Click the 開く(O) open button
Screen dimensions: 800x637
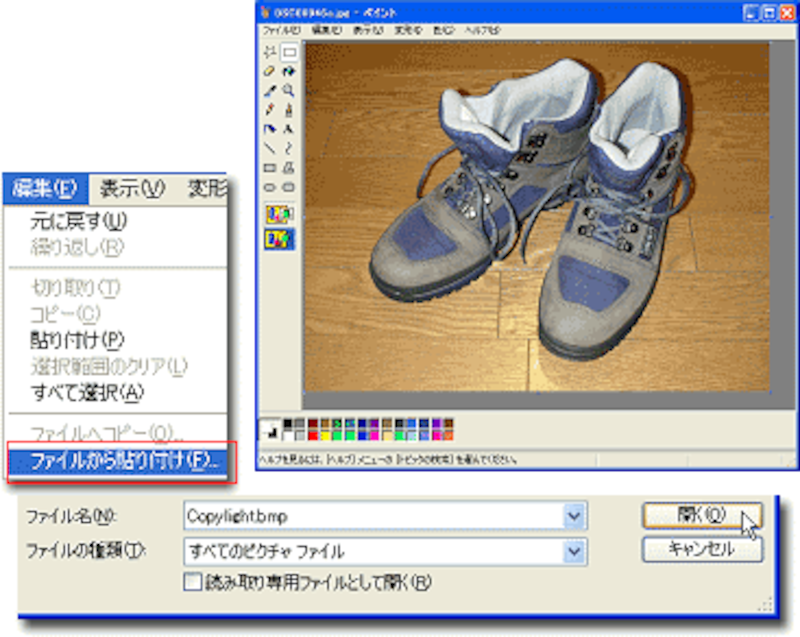coord(703,515)
